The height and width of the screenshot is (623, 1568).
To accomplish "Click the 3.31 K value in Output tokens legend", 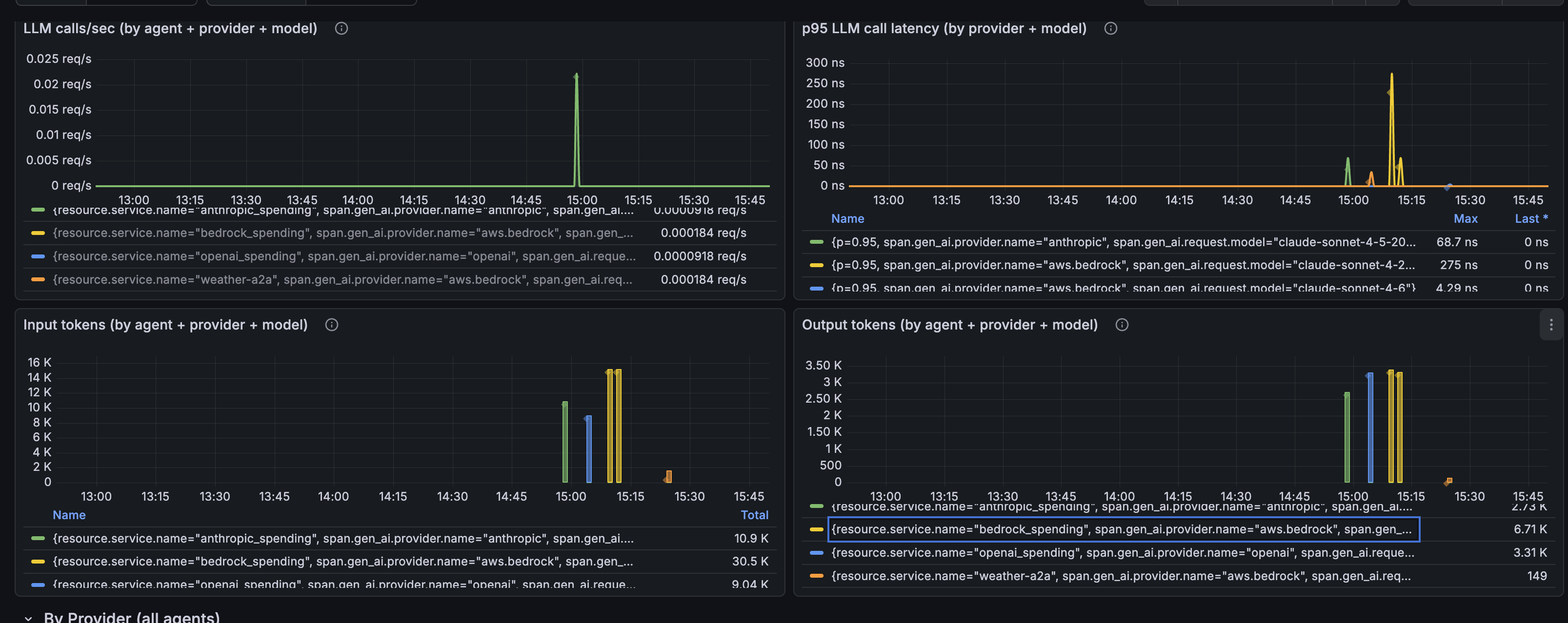I will 1530,553.
